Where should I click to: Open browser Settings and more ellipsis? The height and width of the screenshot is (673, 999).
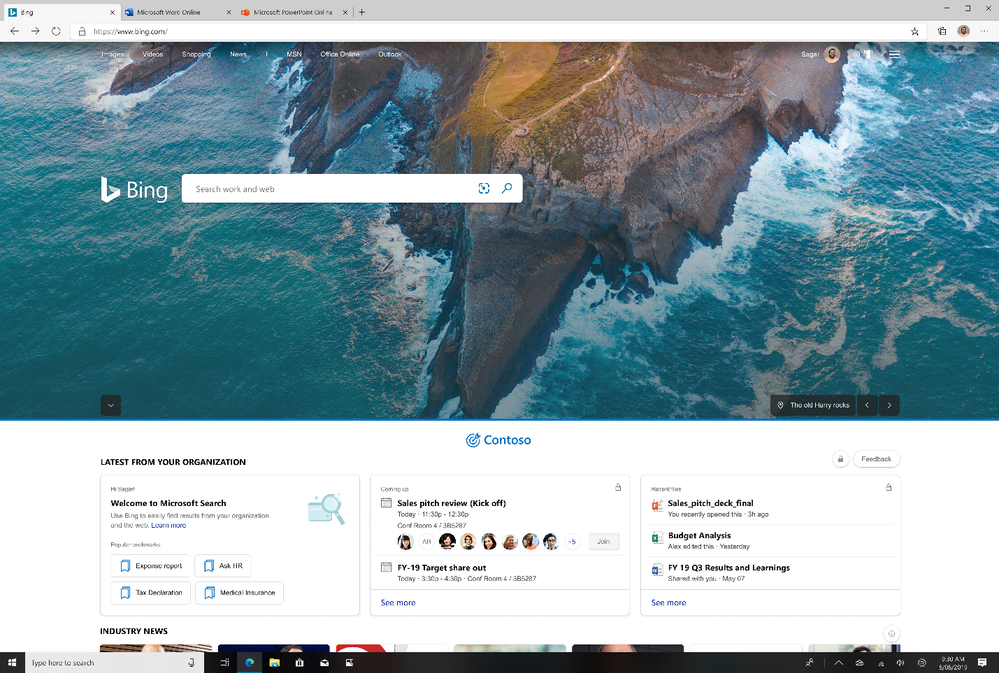[985, 31]
